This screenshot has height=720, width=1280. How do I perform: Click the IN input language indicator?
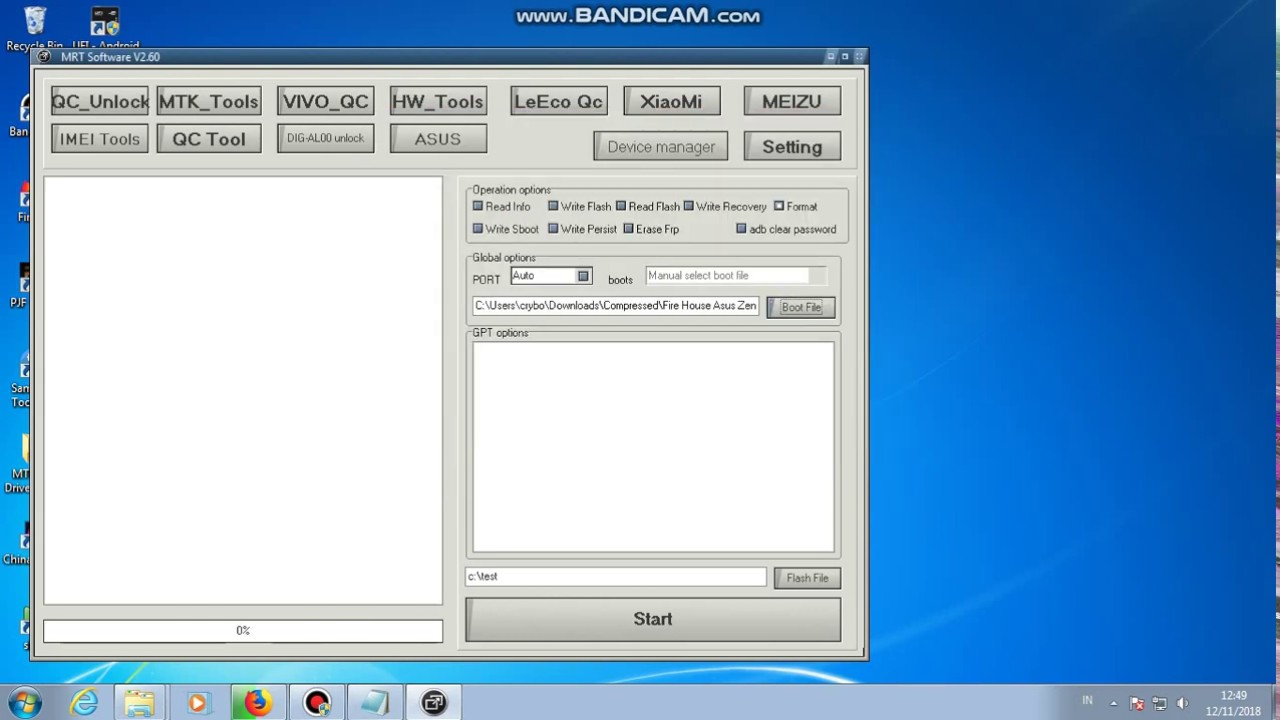1087,701
